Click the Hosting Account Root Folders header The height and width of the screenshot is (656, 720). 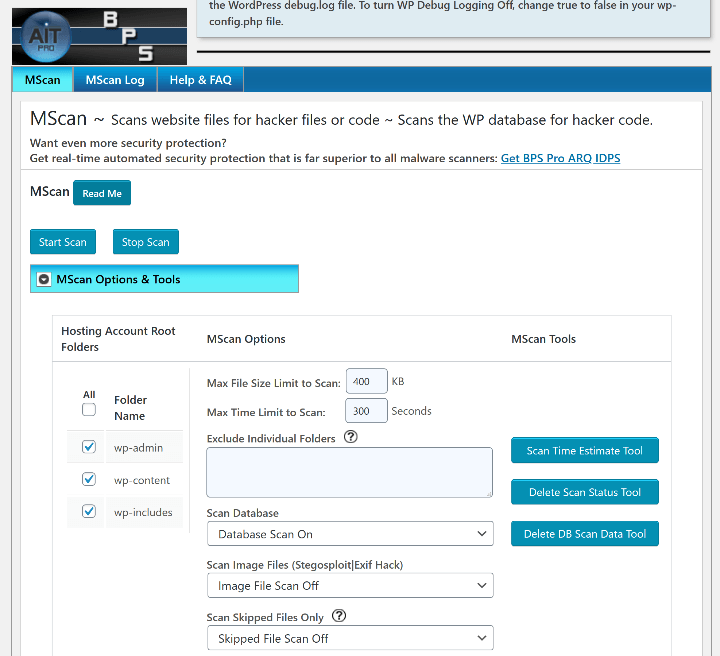[x=118, y=339]
